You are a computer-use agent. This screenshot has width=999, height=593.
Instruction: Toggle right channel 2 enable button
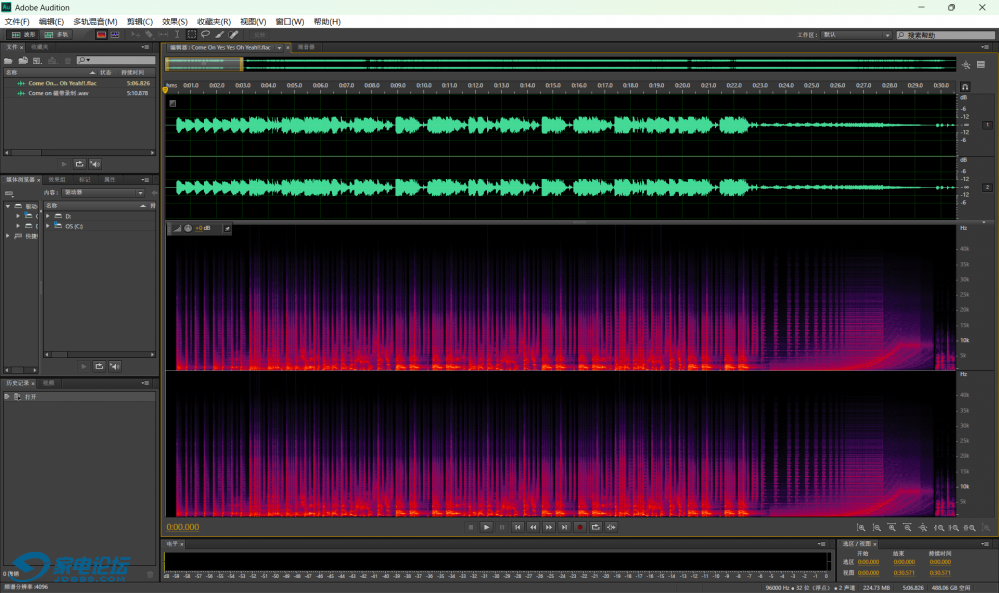[x=987, y=187]
